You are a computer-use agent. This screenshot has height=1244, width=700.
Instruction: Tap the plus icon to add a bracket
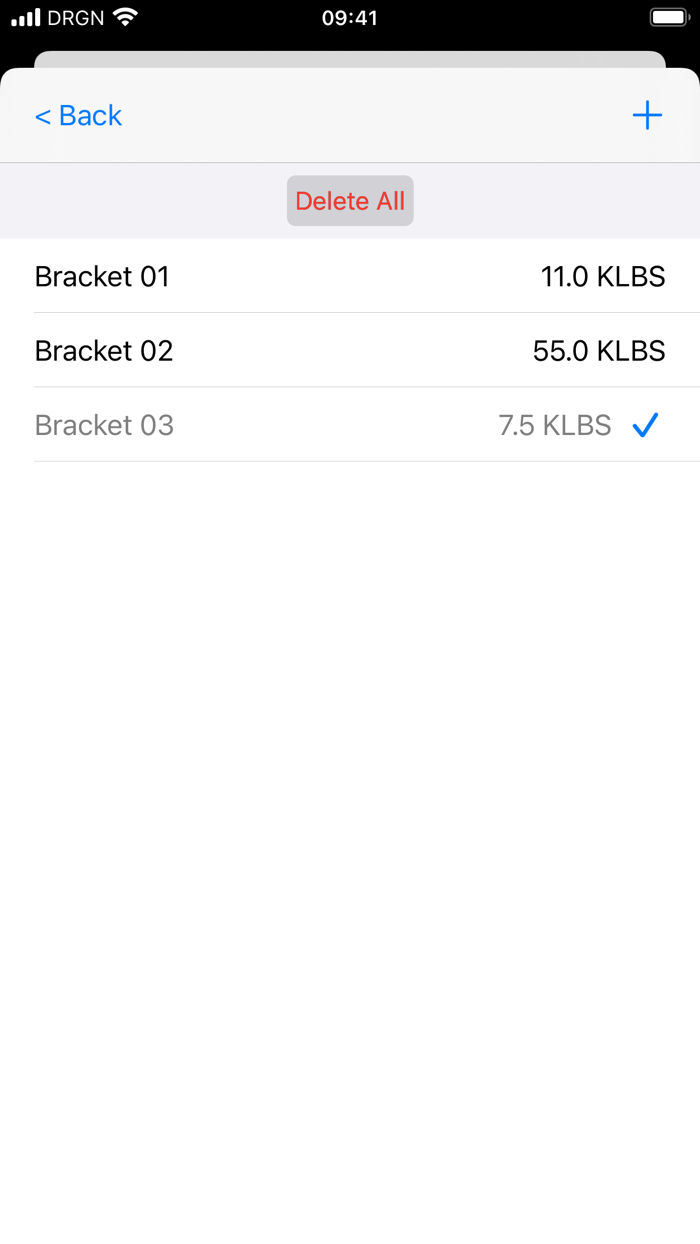(x=648, y=115)
